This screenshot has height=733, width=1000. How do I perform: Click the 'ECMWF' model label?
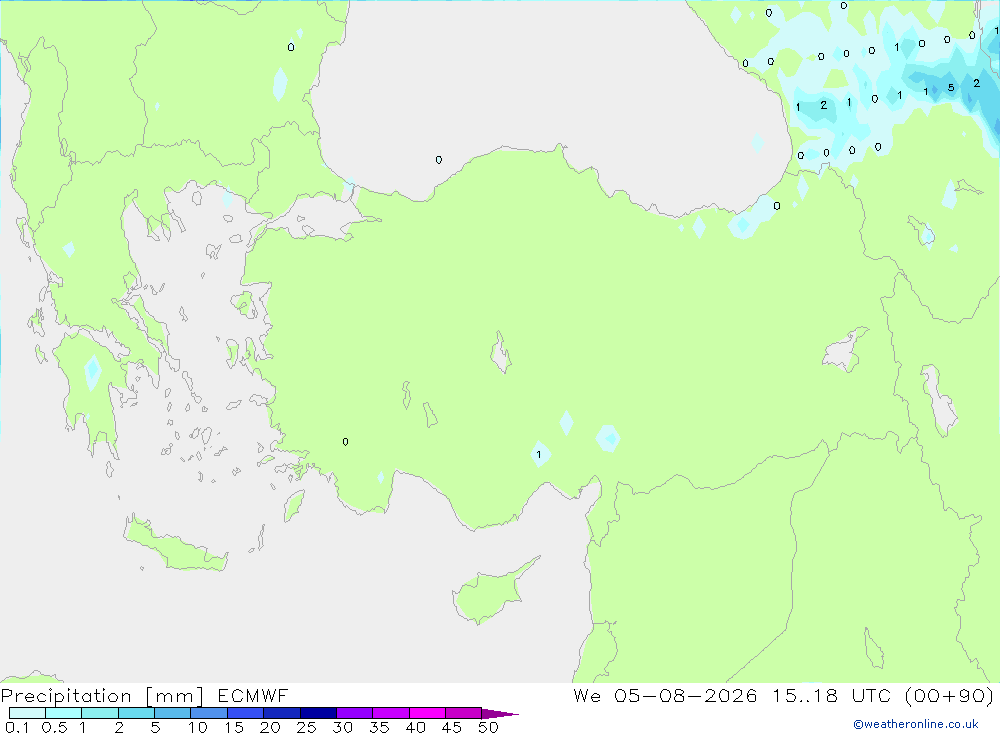pyautogui.click(x=253, y=695)
